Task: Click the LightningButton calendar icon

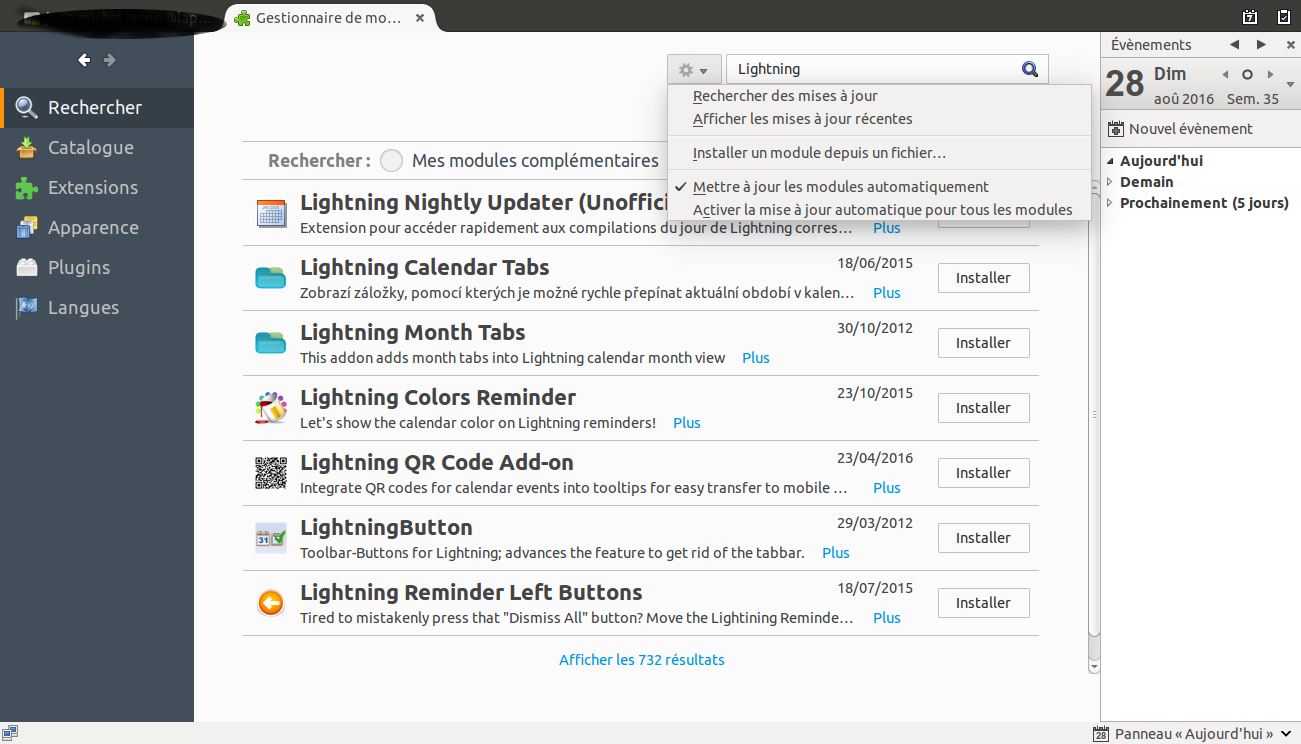Action: pos(271,538)
